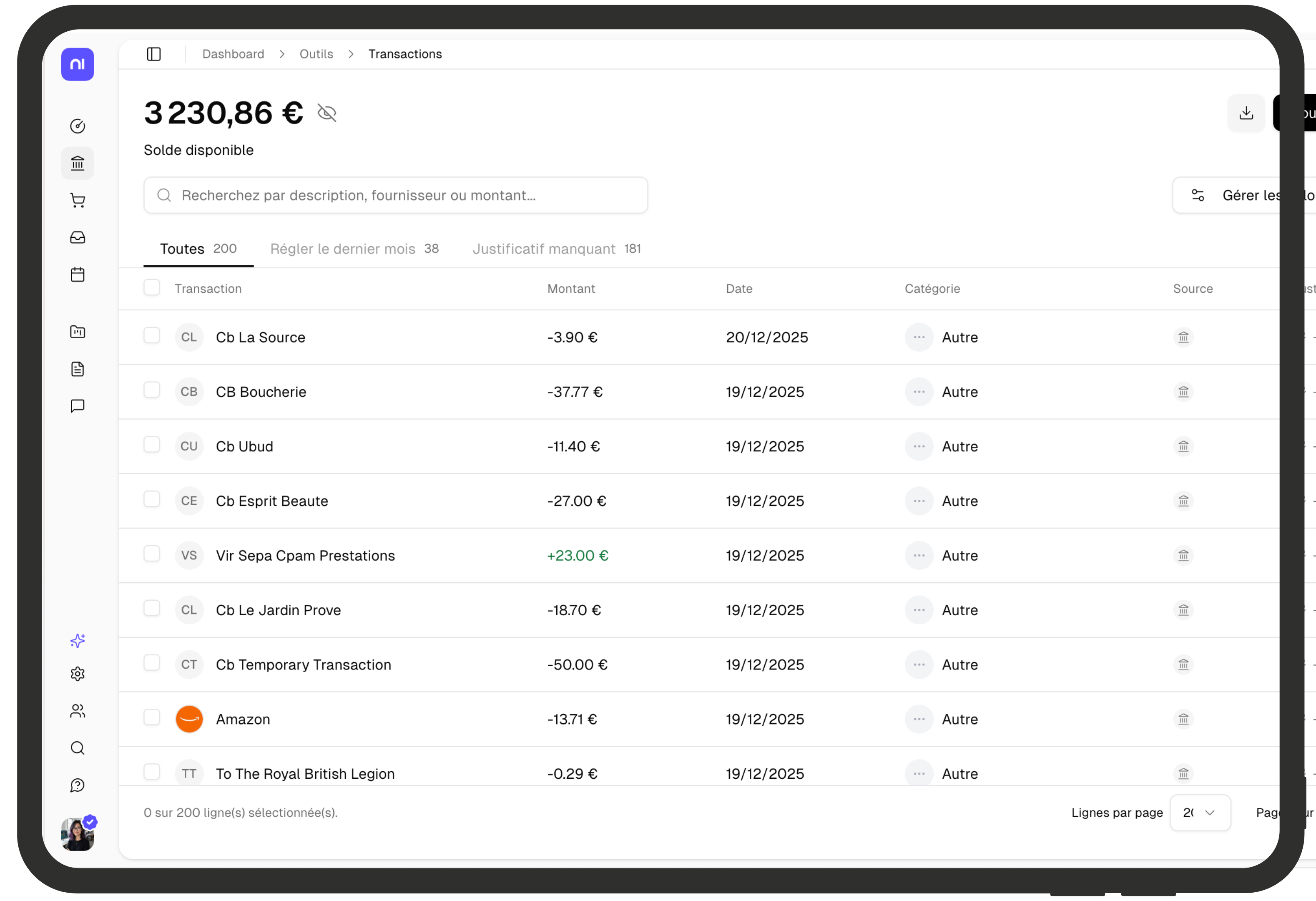
Task: Open the Régler le dernier mois tab
Action: coord(342,249)
